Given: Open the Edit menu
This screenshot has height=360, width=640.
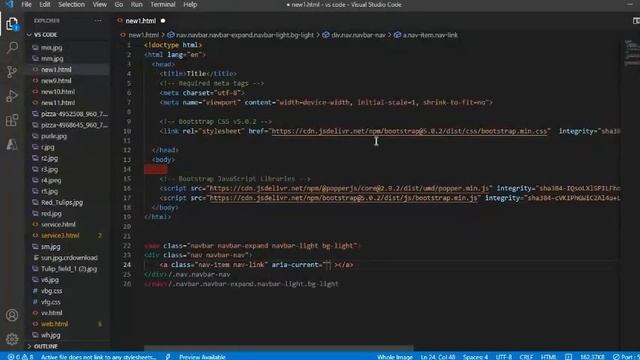Looking at the screenshot, I should click(44, 4).
